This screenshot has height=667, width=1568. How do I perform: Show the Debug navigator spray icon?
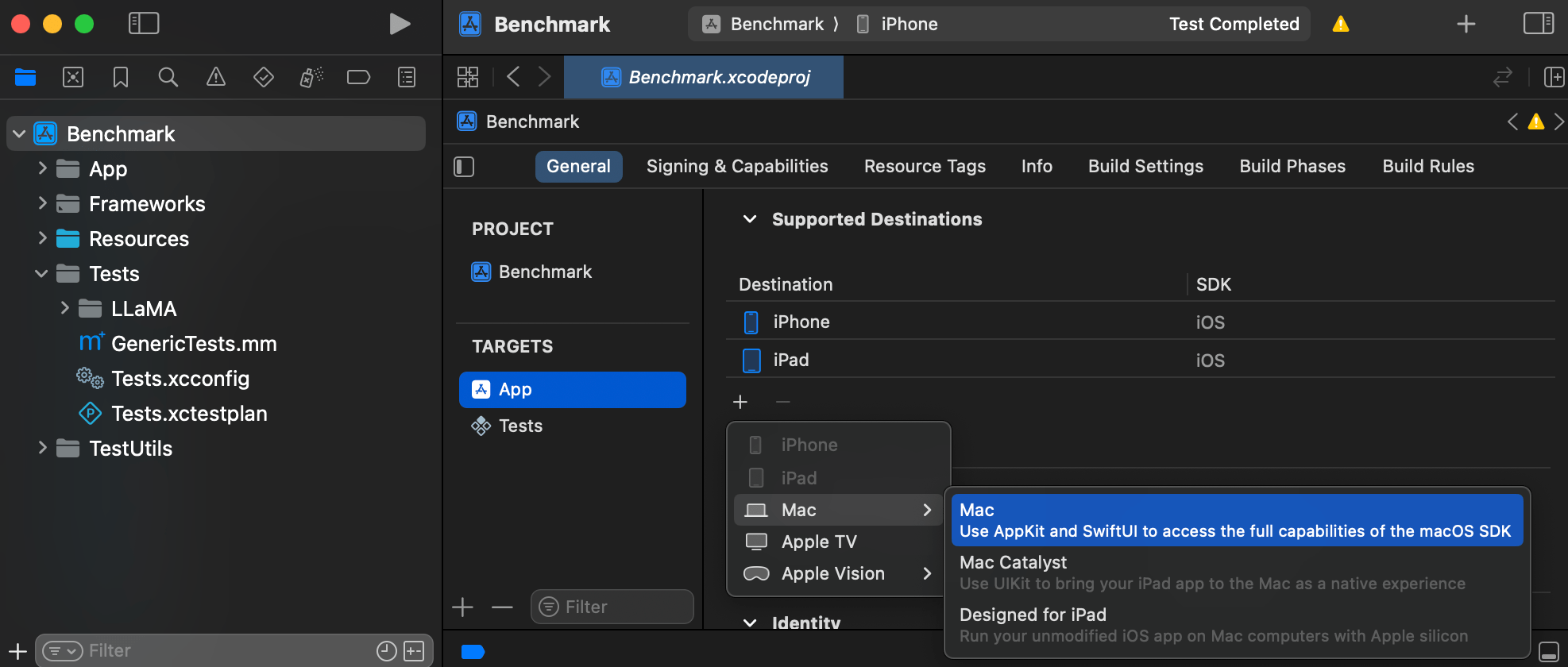[311, 77]
